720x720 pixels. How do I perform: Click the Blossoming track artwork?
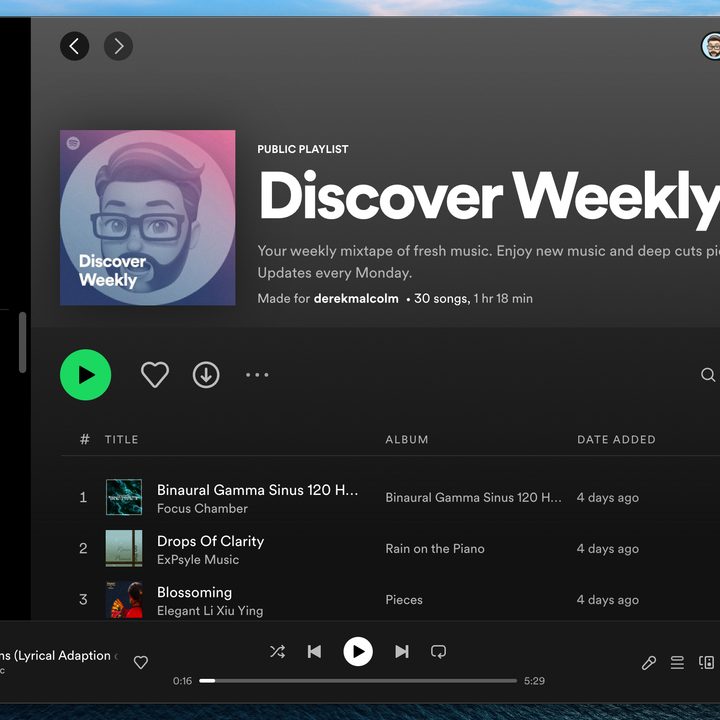click(124, 600)
